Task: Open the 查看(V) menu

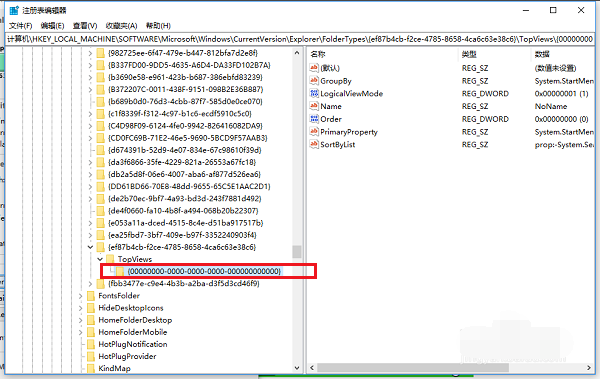Action: point(85,26)
